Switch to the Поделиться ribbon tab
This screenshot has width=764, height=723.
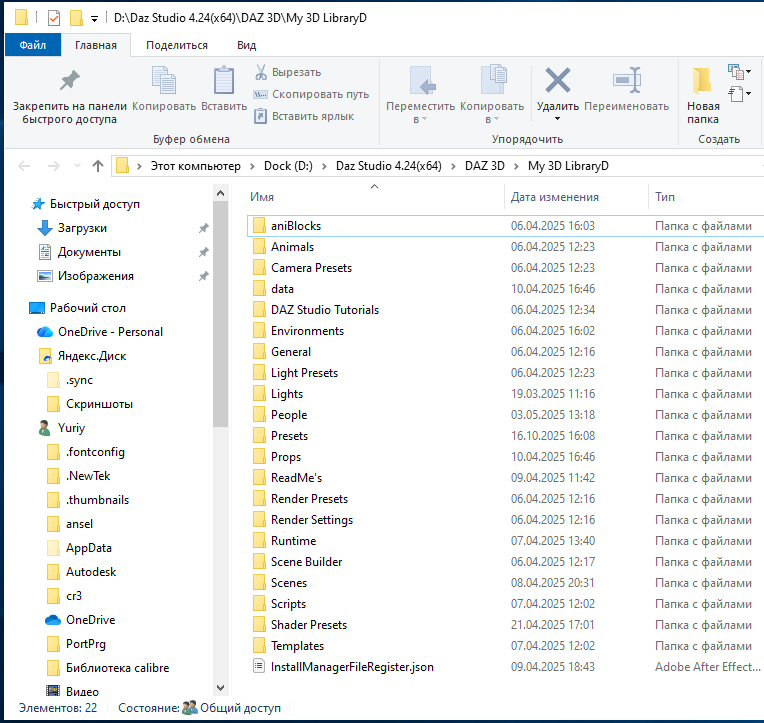pos(177,45)
